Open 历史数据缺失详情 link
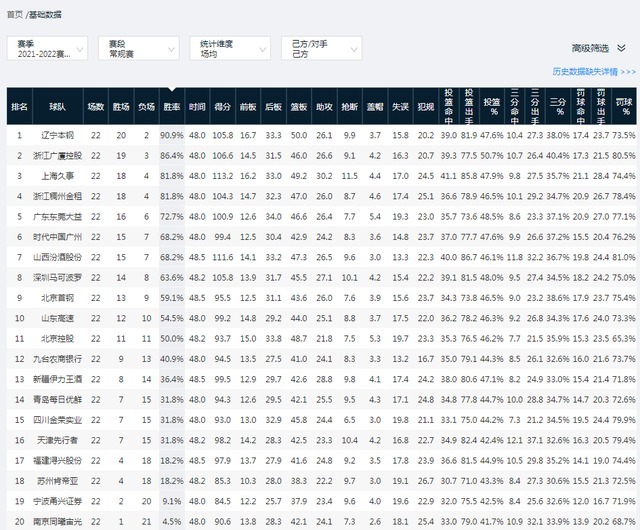Image resolution: width=640 pixels, height=530 pixels. [x=594, y=71]
